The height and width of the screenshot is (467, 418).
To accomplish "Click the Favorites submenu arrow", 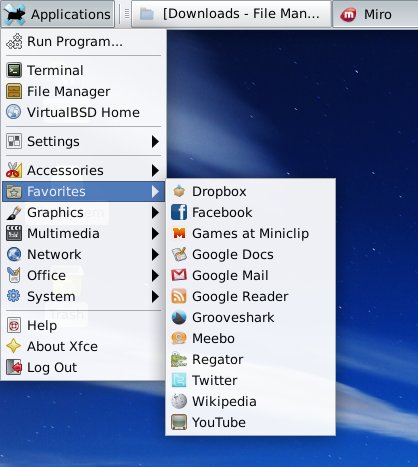I will [x=155, y=191].
